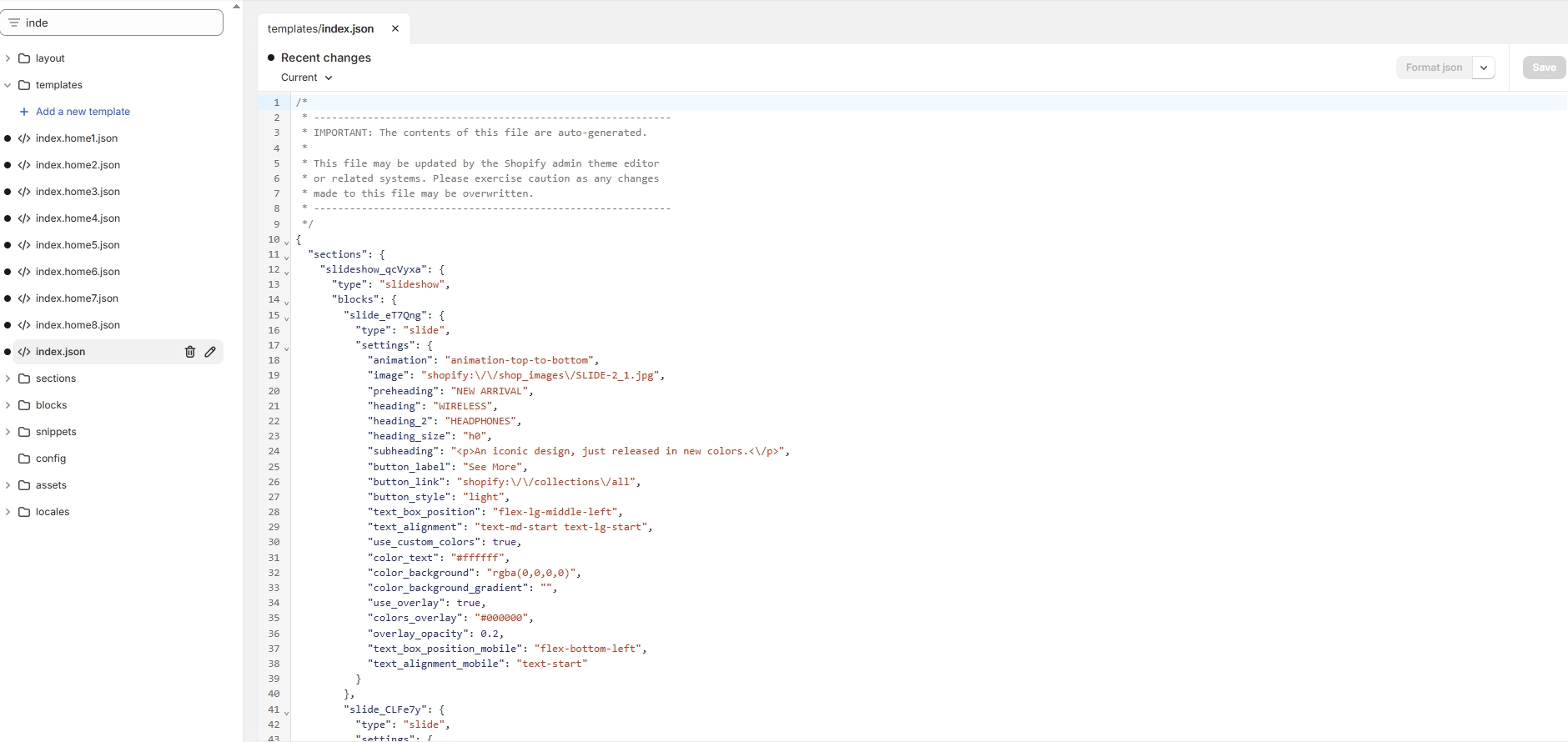Expand the assets folder
The width and height of the screenshot is (1568, 742).
8,485
